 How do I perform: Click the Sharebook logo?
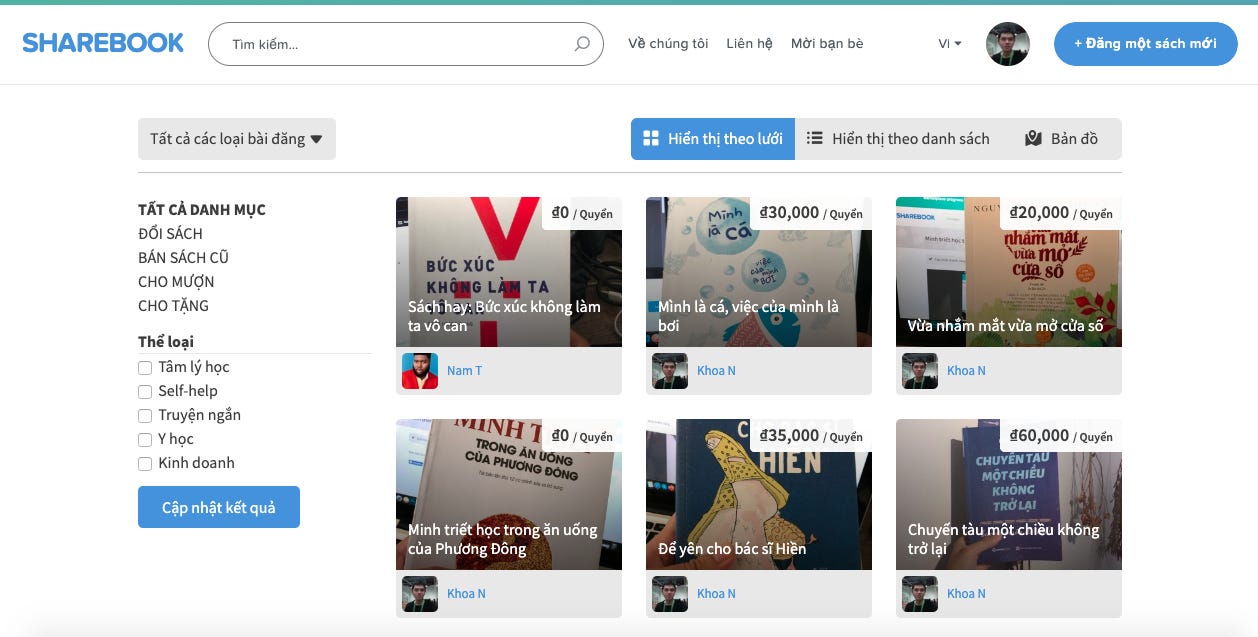click(102, 42)
